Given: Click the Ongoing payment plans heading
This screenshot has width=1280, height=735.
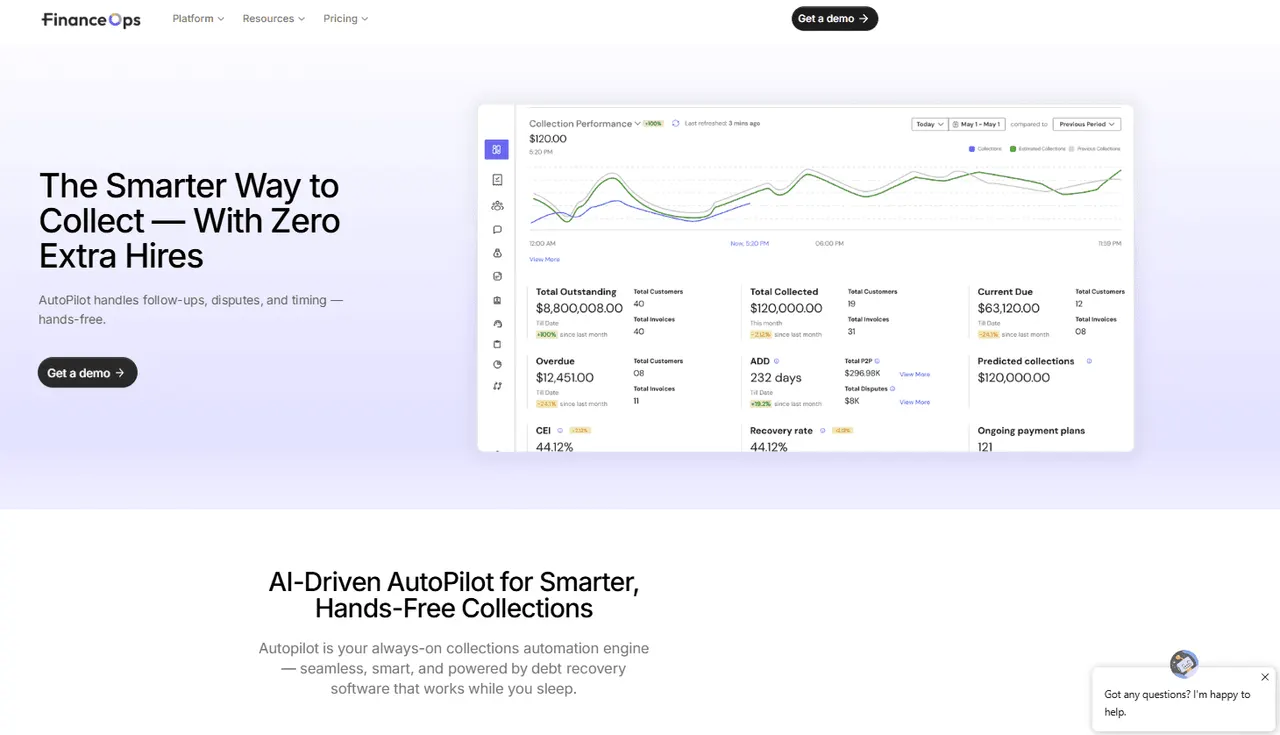Looking at the screenshot, I should pyautogui.click(x=1031, y=431).
